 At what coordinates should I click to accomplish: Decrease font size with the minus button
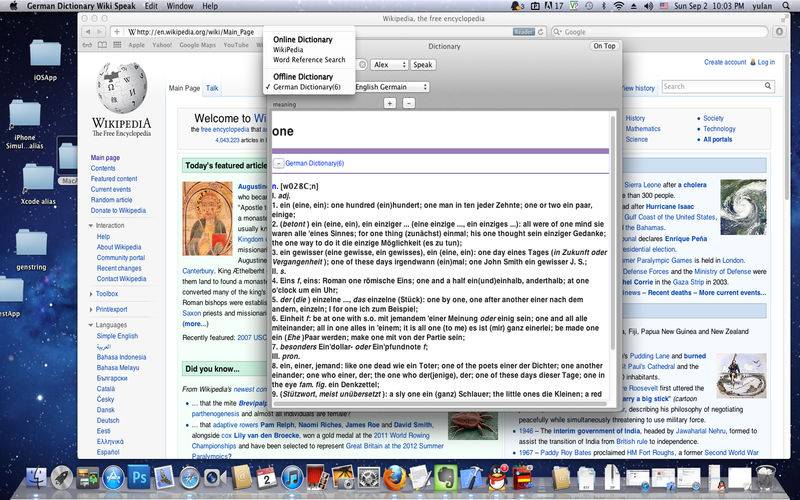click(x=409, y=103)
